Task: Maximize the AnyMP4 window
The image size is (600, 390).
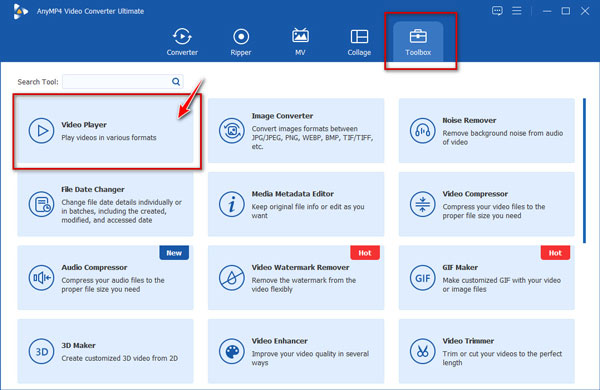Action: click(566, 11)
